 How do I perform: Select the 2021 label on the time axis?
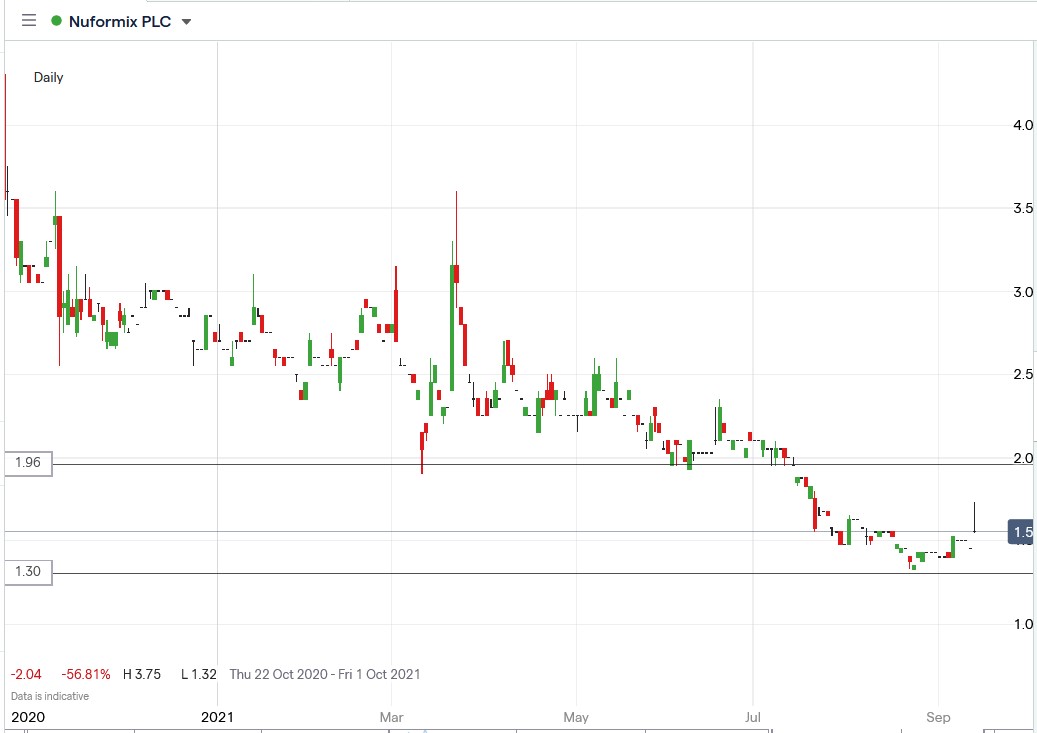coord(219,717)
